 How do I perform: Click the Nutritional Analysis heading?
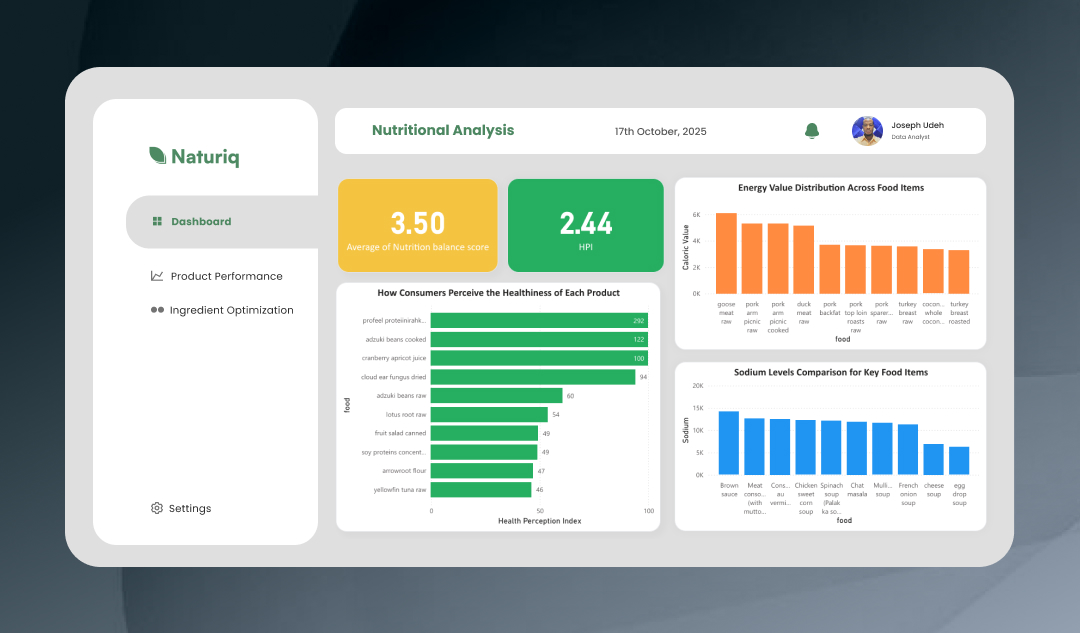(x=443, y=130)
